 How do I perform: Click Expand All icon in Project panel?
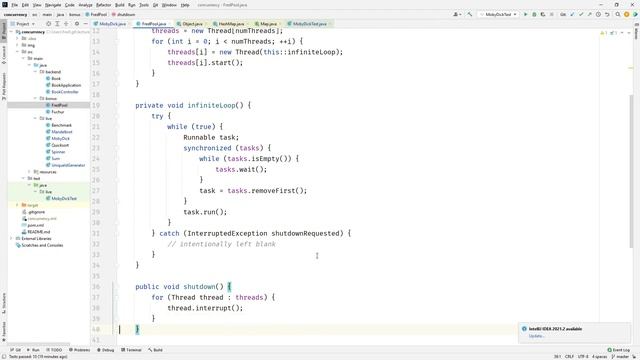click(x=57, y=24)
